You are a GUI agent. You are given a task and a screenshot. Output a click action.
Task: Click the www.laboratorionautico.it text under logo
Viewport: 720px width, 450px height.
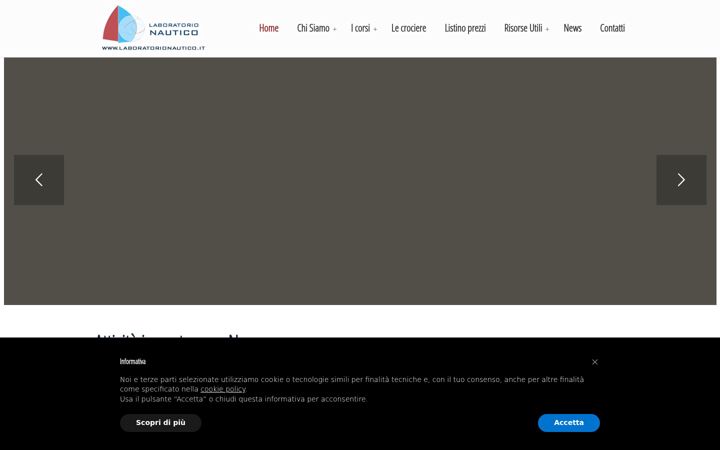153,48
